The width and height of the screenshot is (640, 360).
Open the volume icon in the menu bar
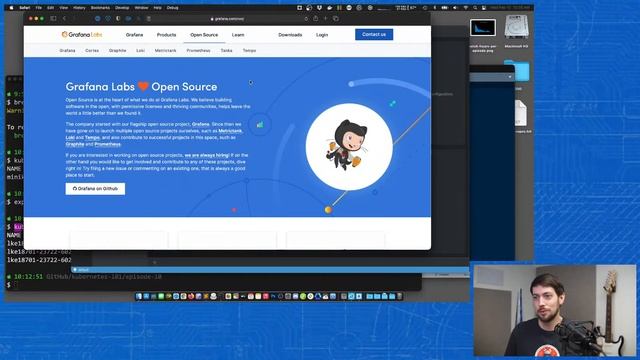point(456,8)
